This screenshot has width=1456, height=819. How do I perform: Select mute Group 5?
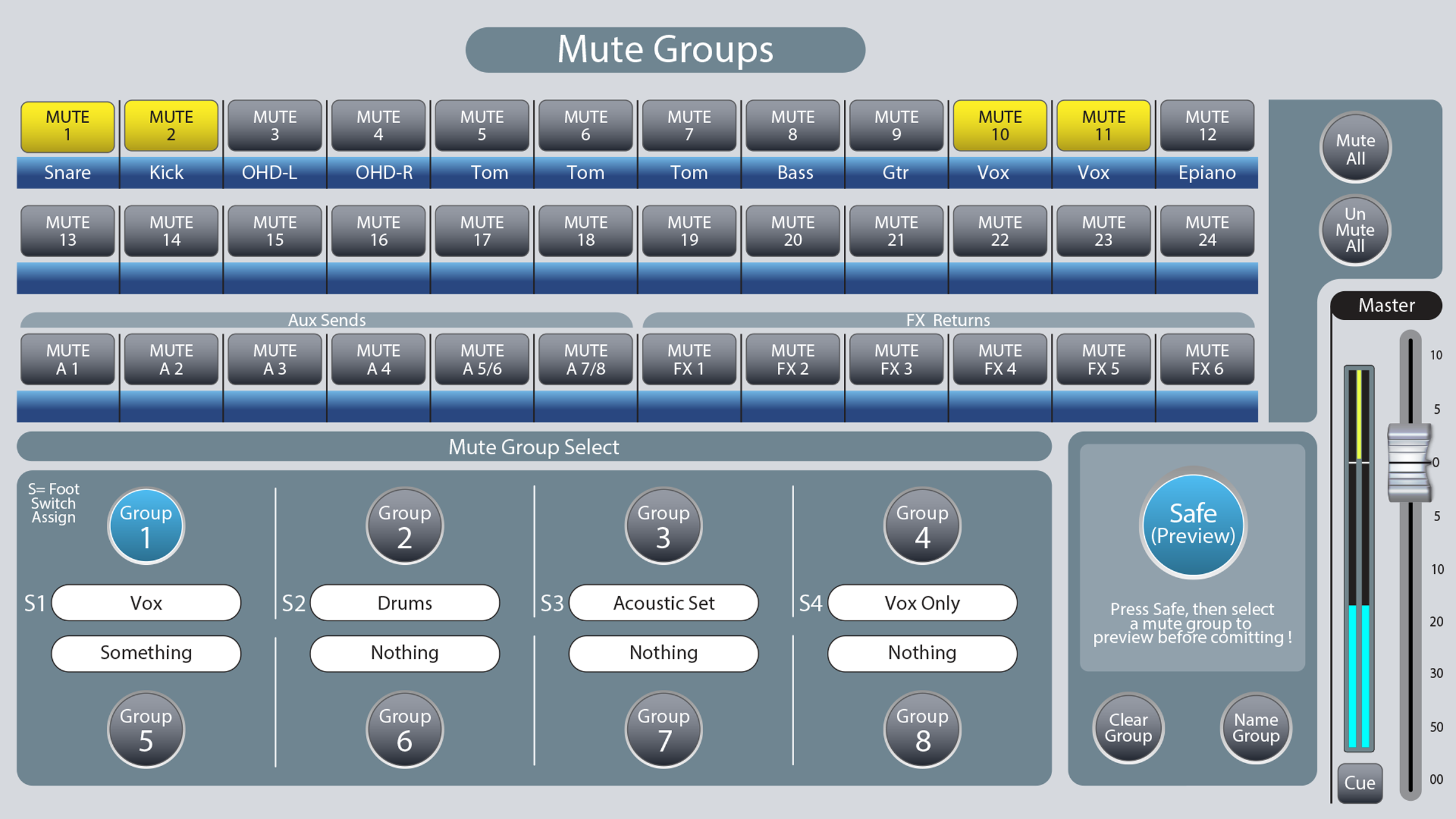click(x=146, y=729)
